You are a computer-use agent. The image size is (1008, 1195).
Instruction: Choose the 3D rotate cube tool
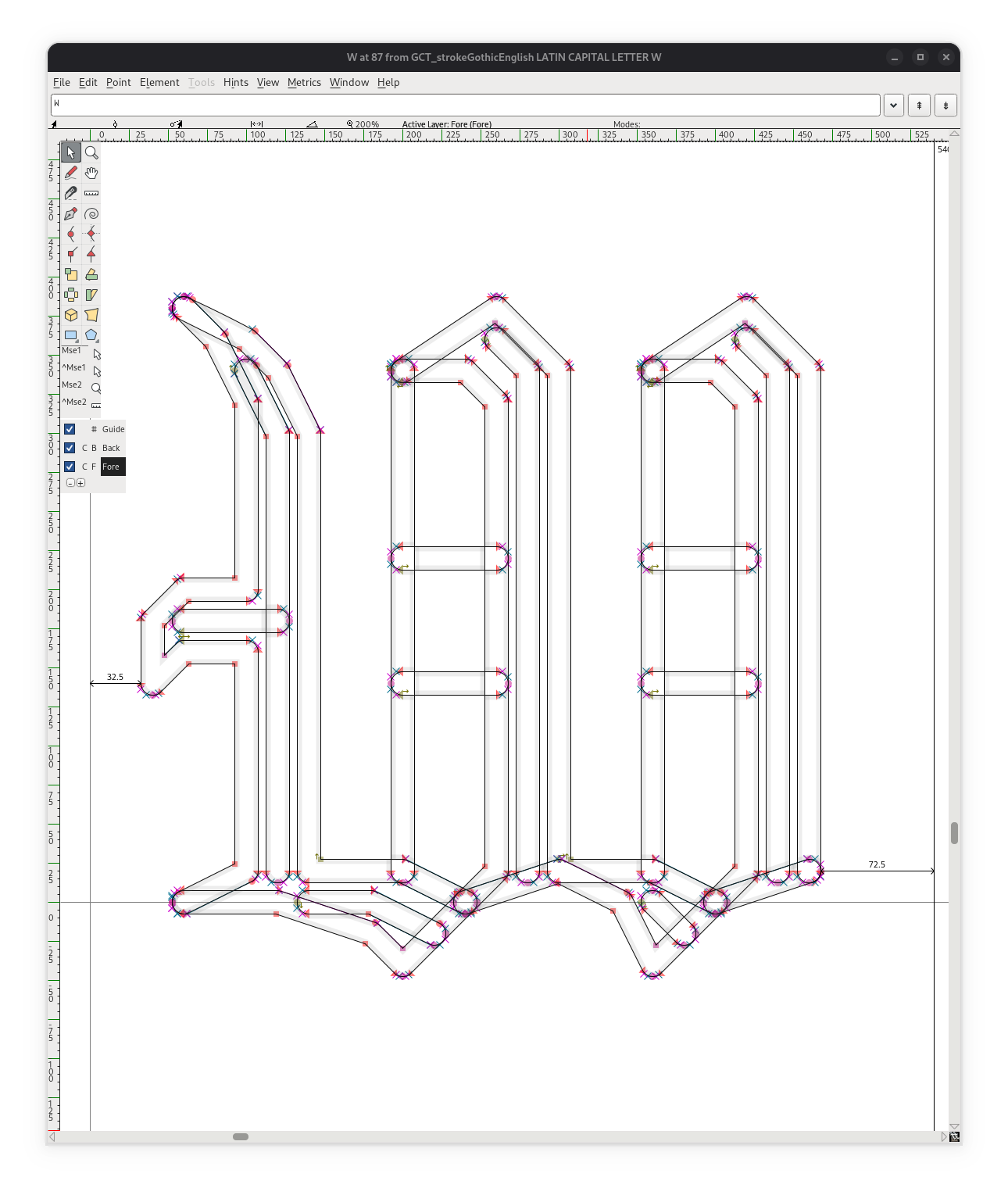[x=71, y=315]
